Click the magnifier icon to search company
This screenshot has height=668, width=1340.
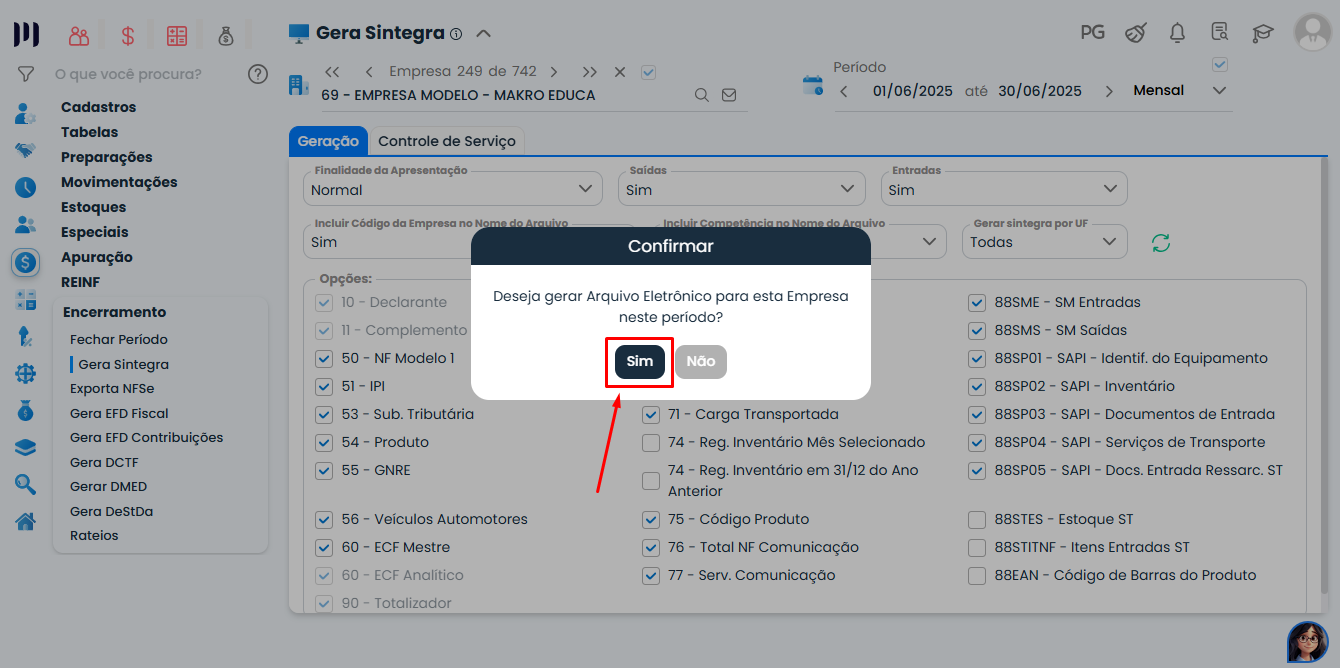702,95
